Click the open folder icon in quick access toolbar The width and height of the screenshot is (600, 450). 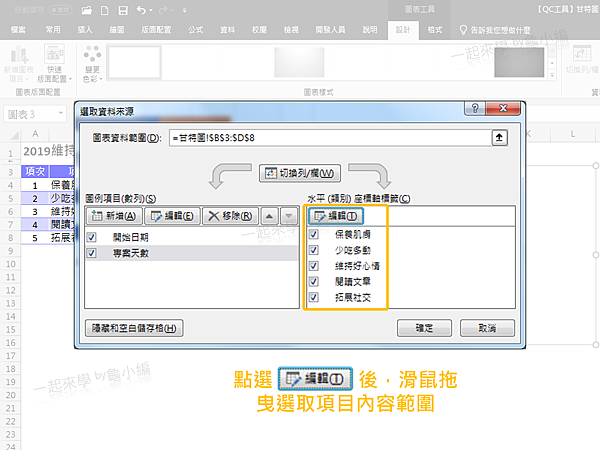click(87, 10)
